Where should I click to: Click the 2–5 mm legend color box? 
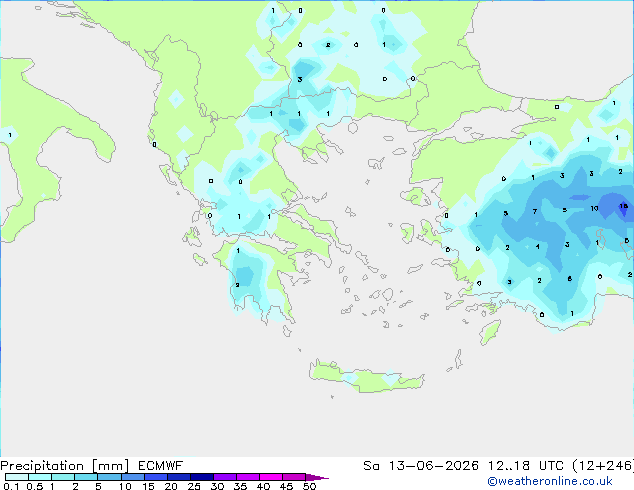86,477
